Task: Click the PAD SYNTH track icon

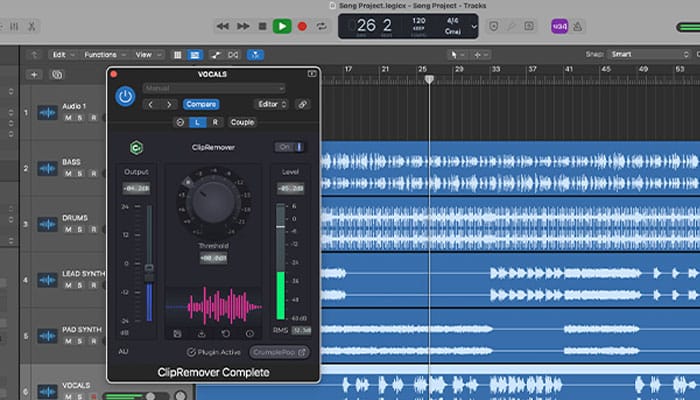Action: click(x=47, y=336)
